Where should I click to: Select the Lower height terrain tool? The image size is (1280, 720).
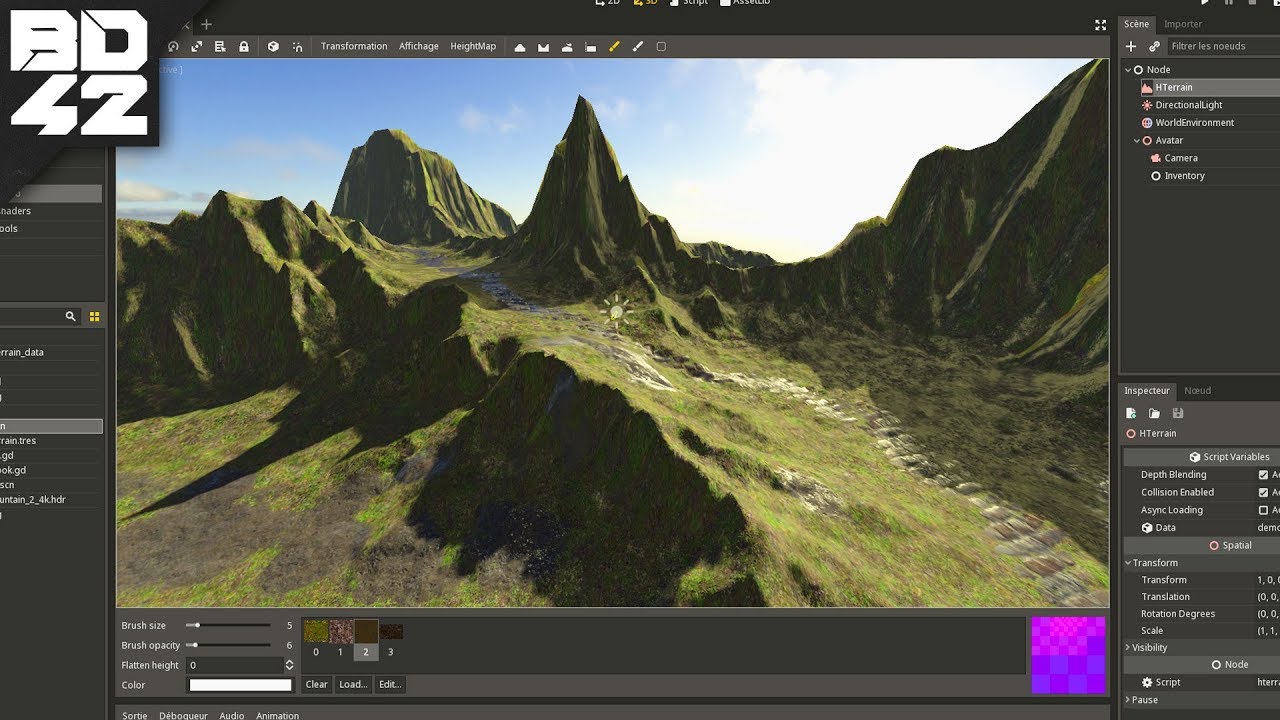click(543, 47)
